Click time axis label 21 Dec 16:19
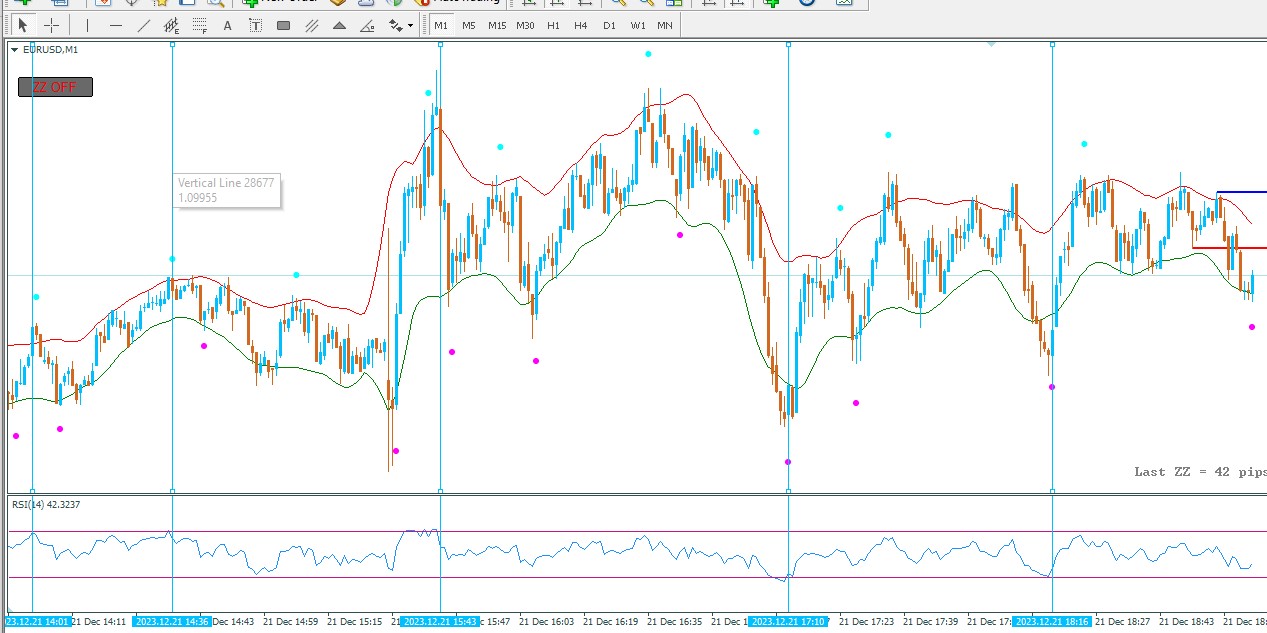Screen dimensions: 1267x633 click(x=611, y=621)
